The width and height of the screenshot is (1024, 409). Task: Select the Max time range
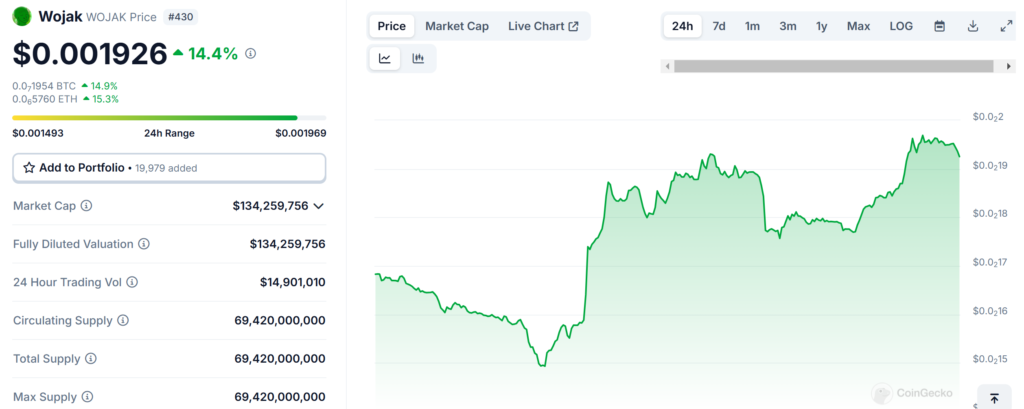tap(858, 26)
